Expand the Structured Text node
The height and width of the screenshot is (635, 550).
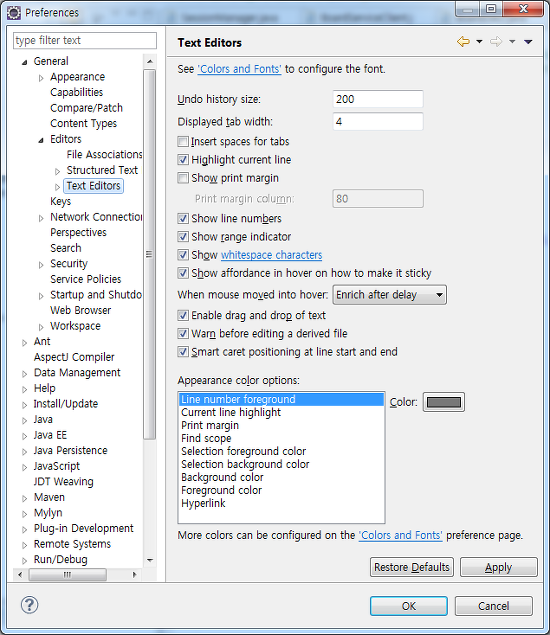[58, 171]
